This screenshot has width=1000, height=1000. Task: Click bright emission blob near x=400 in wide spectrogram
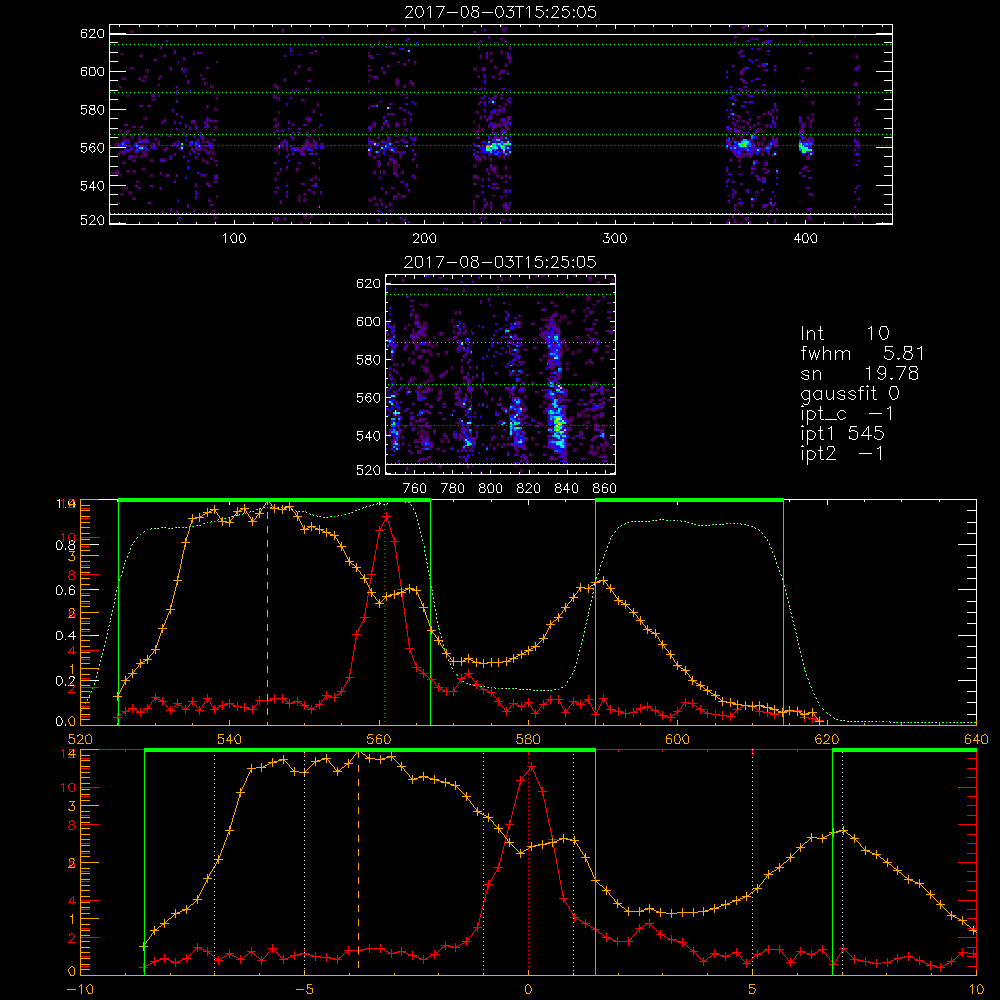(x=805, y=147)
